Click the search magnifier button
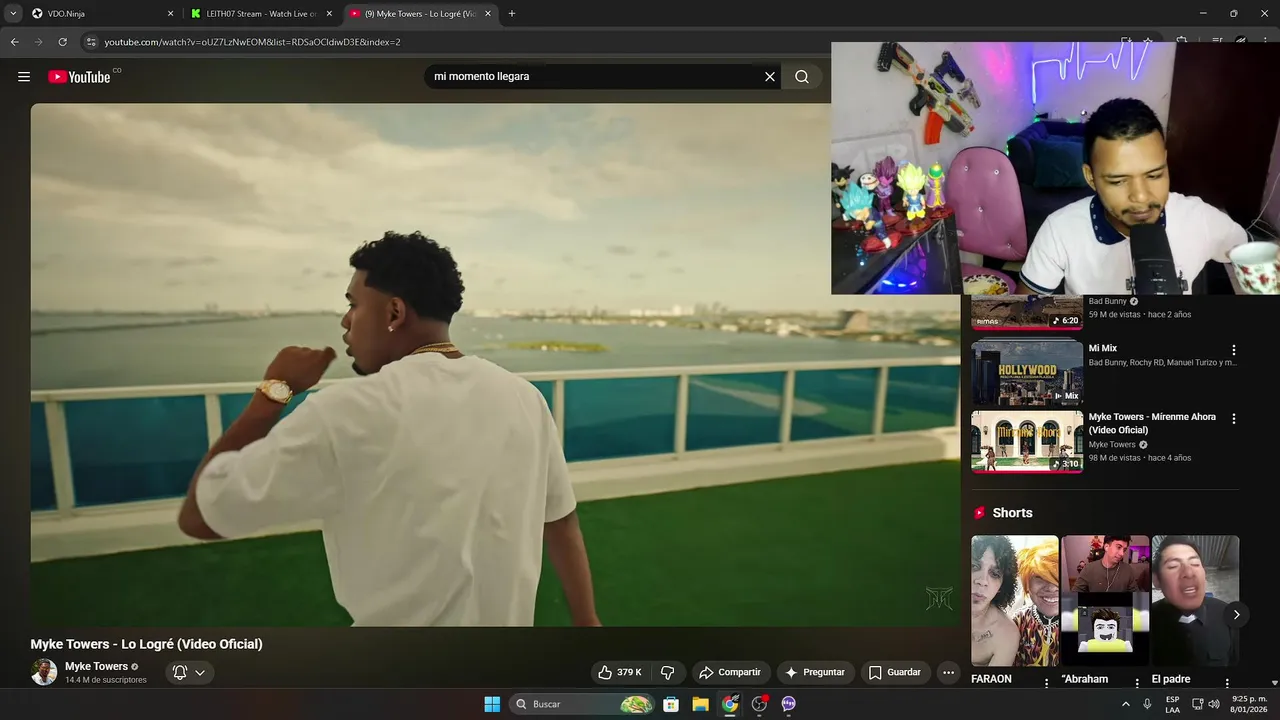 click(x=802, y=77)
